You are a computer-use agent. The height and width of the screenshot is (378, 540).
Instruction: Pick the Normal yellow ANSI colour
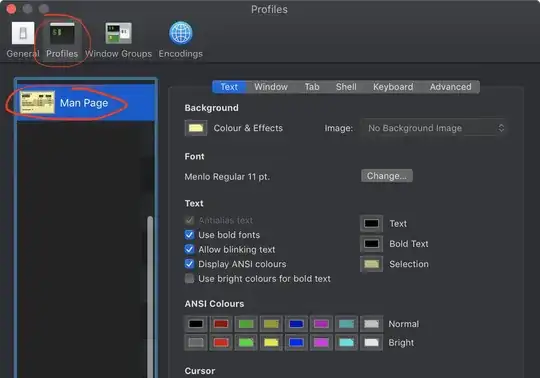pos(271,324)
